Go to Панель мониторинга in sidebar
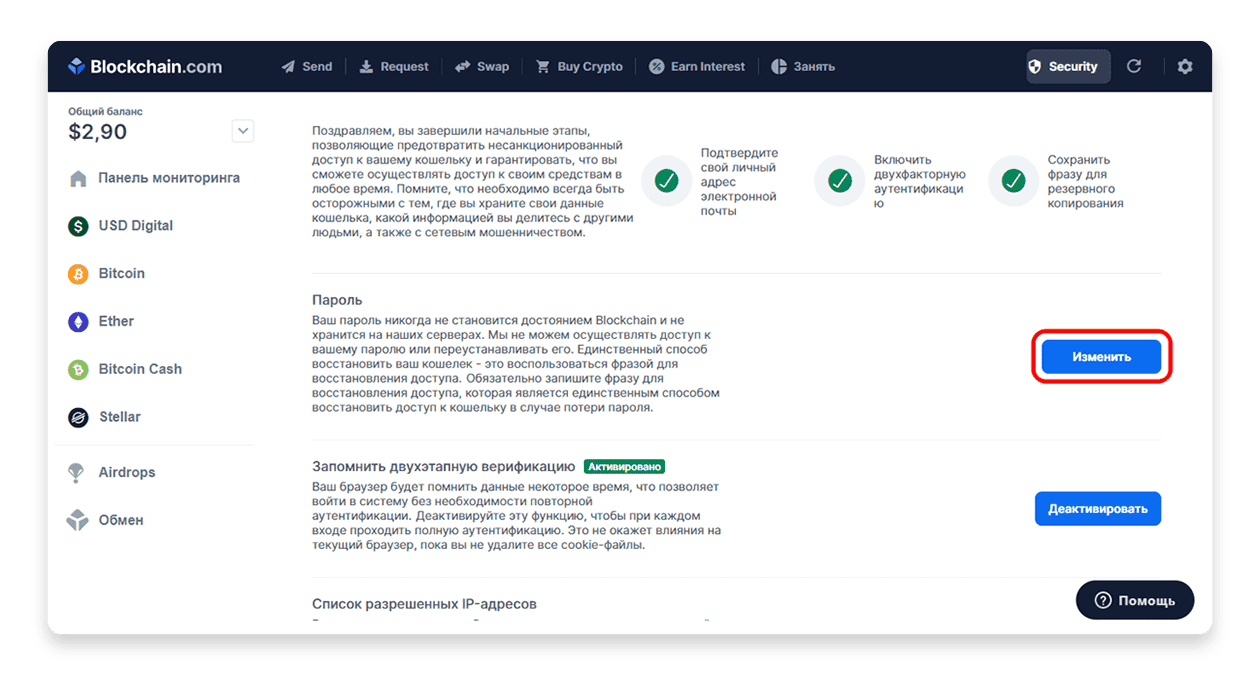Viewport: 1260px width, 675px height. tap(155, 178)
